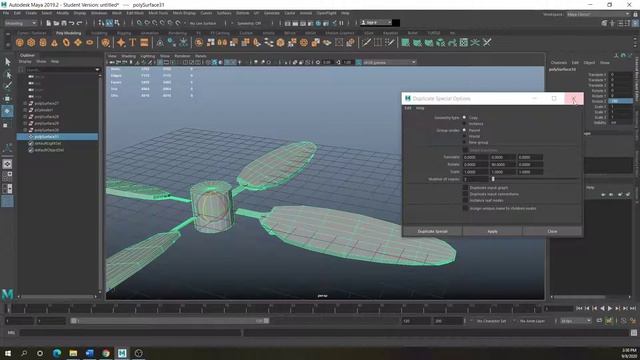Select the Multi-Cut tool shelf icon
This screenshot has height=360, width=640.
coord(367,42)
